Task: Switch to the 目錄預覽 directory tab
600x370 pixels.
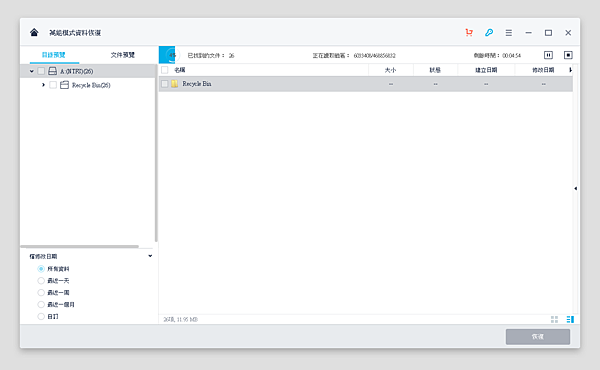Action: pyautogui.click(x=54, y=55)
